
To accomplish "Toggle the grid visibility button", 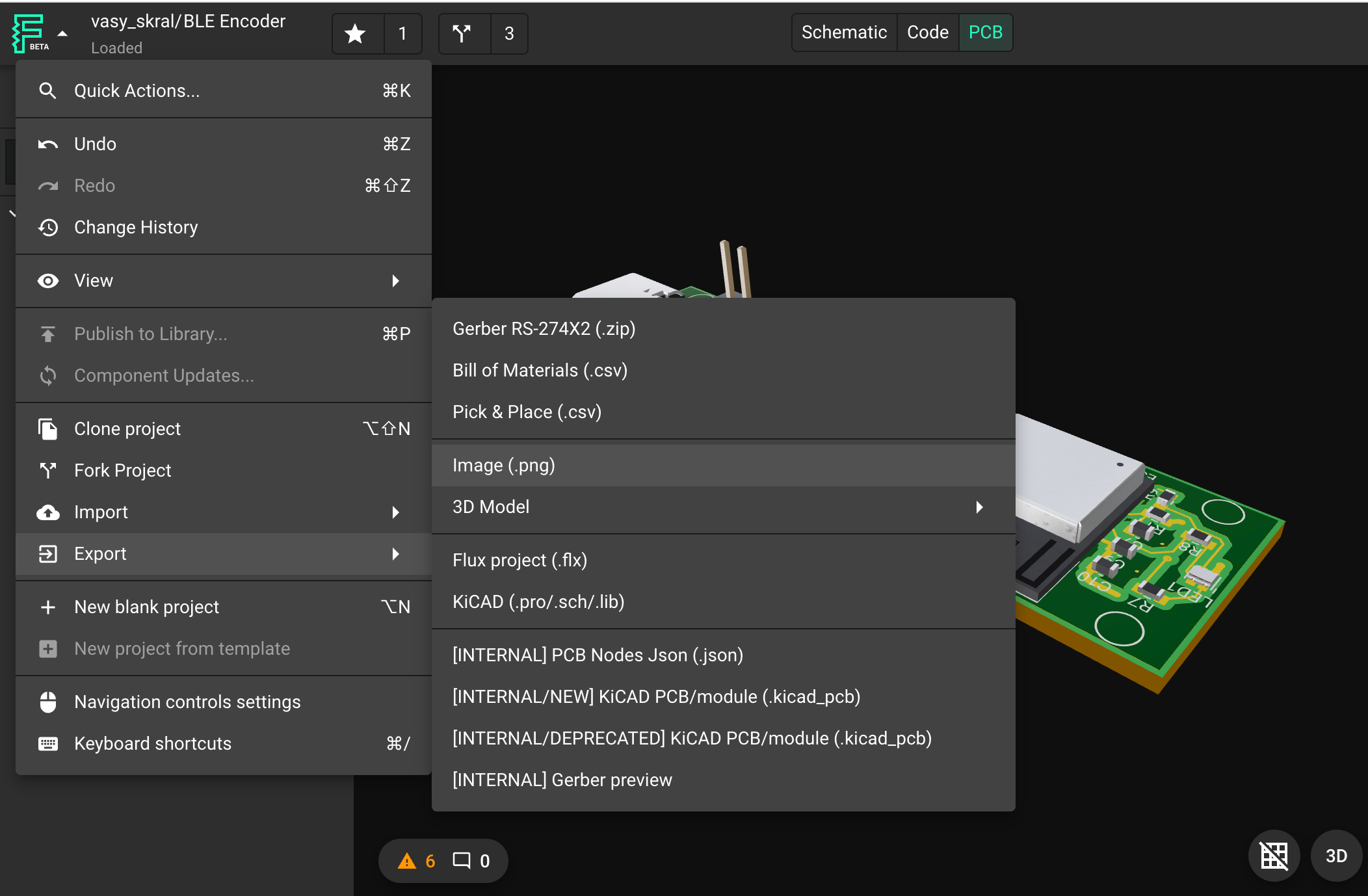I will [x=1274, y=856].
